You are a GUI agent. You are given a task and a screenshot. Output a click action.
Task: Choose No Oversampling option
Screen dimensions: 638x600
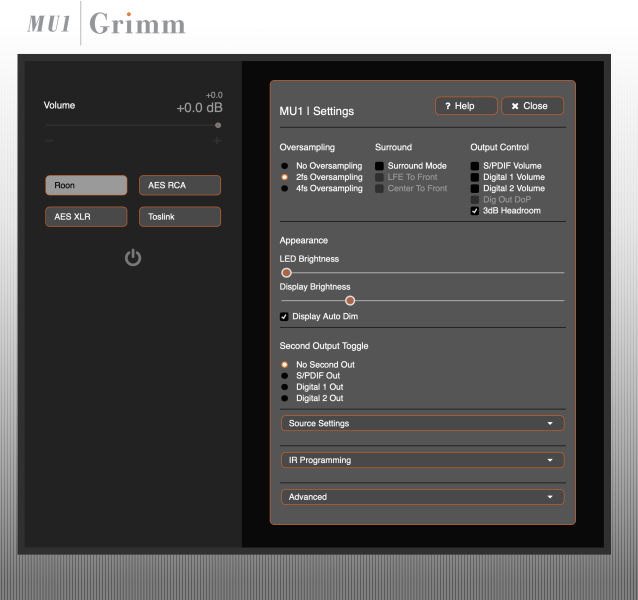point(284,166)
